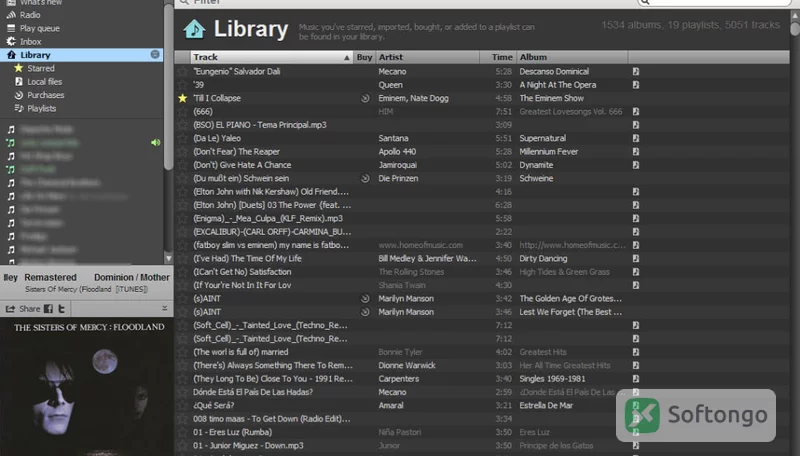
Task: Sort by Artist column header
Action: click(428, 57)
